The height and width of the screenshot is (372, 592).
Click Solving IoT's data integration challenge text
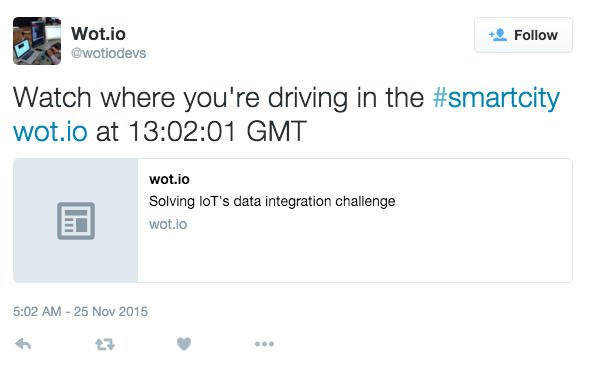[x=272, y=201]
